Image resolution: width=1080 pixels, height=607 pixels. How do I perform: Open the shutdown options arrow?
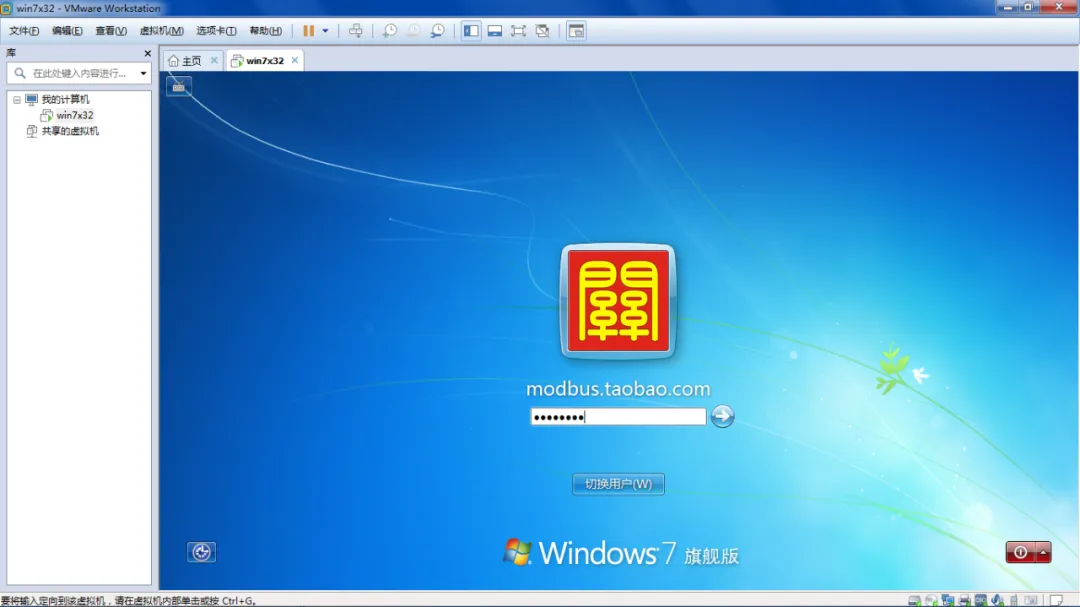(x=1043, y=552)
